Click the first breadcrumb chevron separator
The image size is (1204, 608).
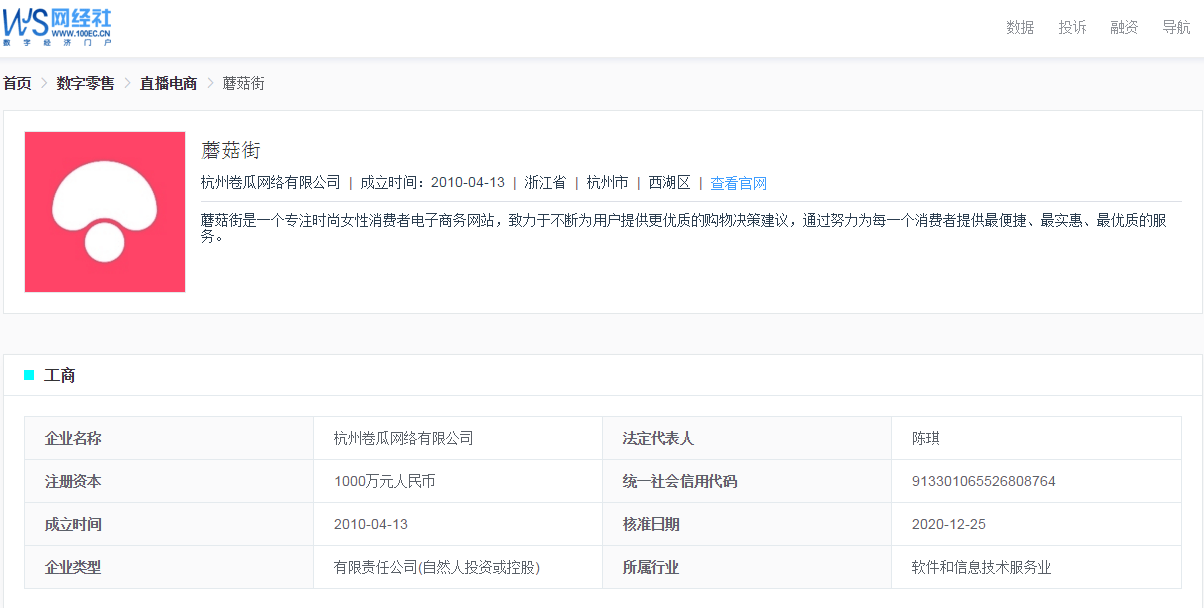(44, 83)
